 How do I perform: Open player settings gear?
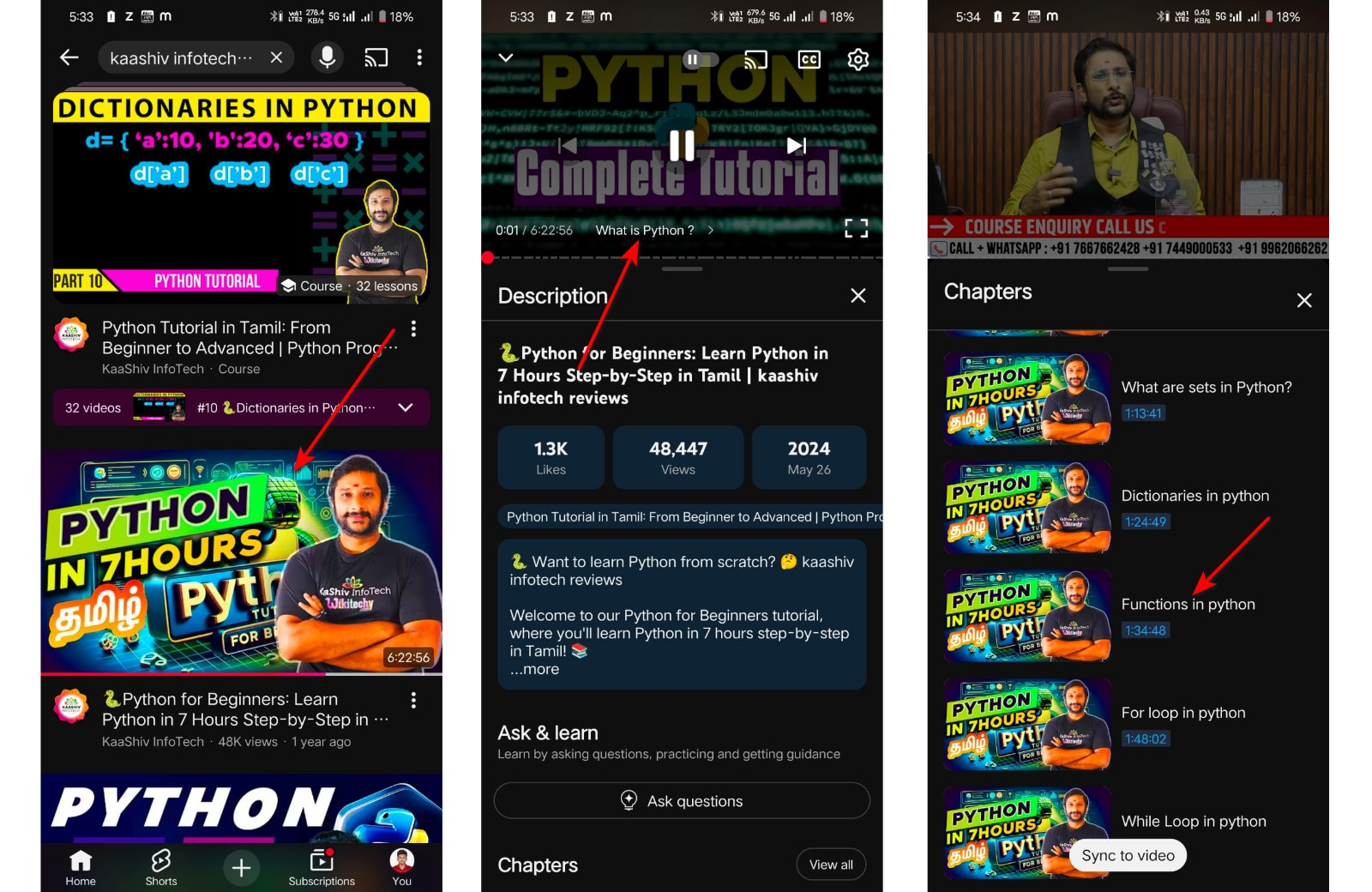click(858, 59)
